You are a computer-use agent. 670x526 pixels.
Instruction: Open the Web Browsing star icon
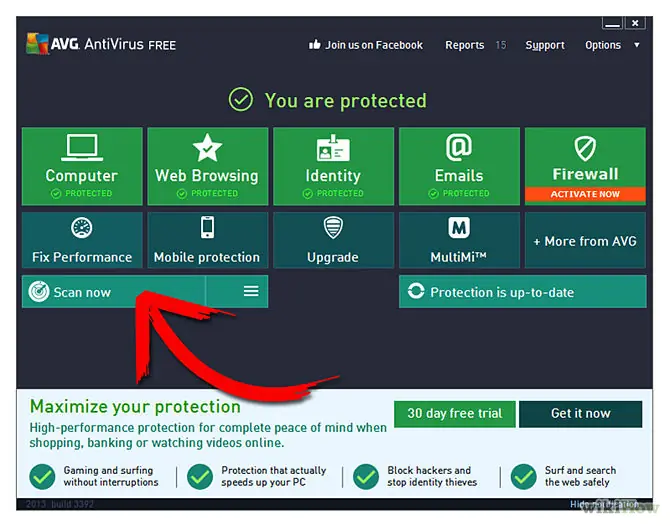[207, 148]
